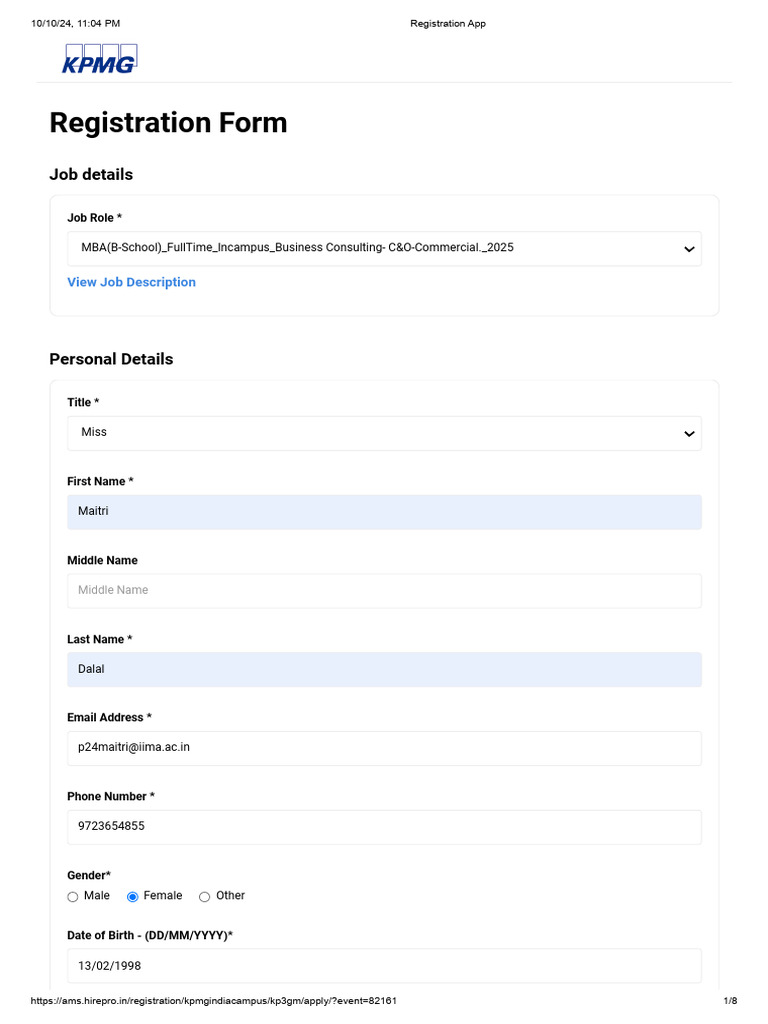Choose the Other gender radio button
Viewport: 768px width, 1024px height.
tap(205, 897)
